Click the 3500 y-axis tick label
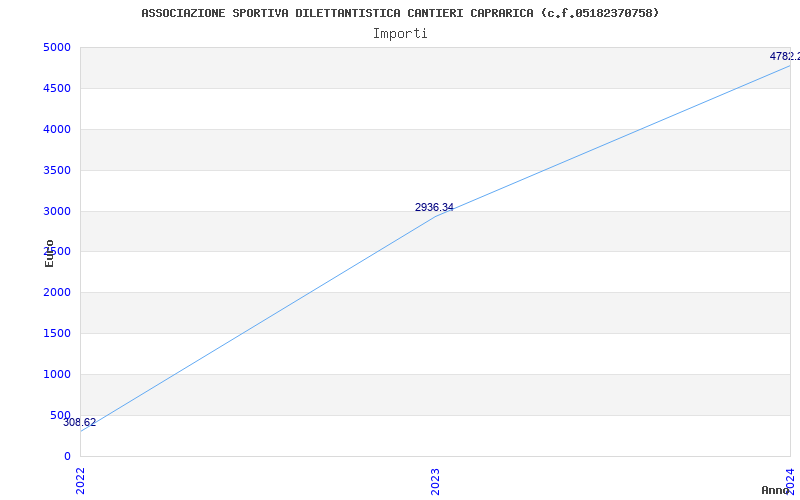This screenshot has width=800, height=500. pyautogui.click(x=57, y=170)
